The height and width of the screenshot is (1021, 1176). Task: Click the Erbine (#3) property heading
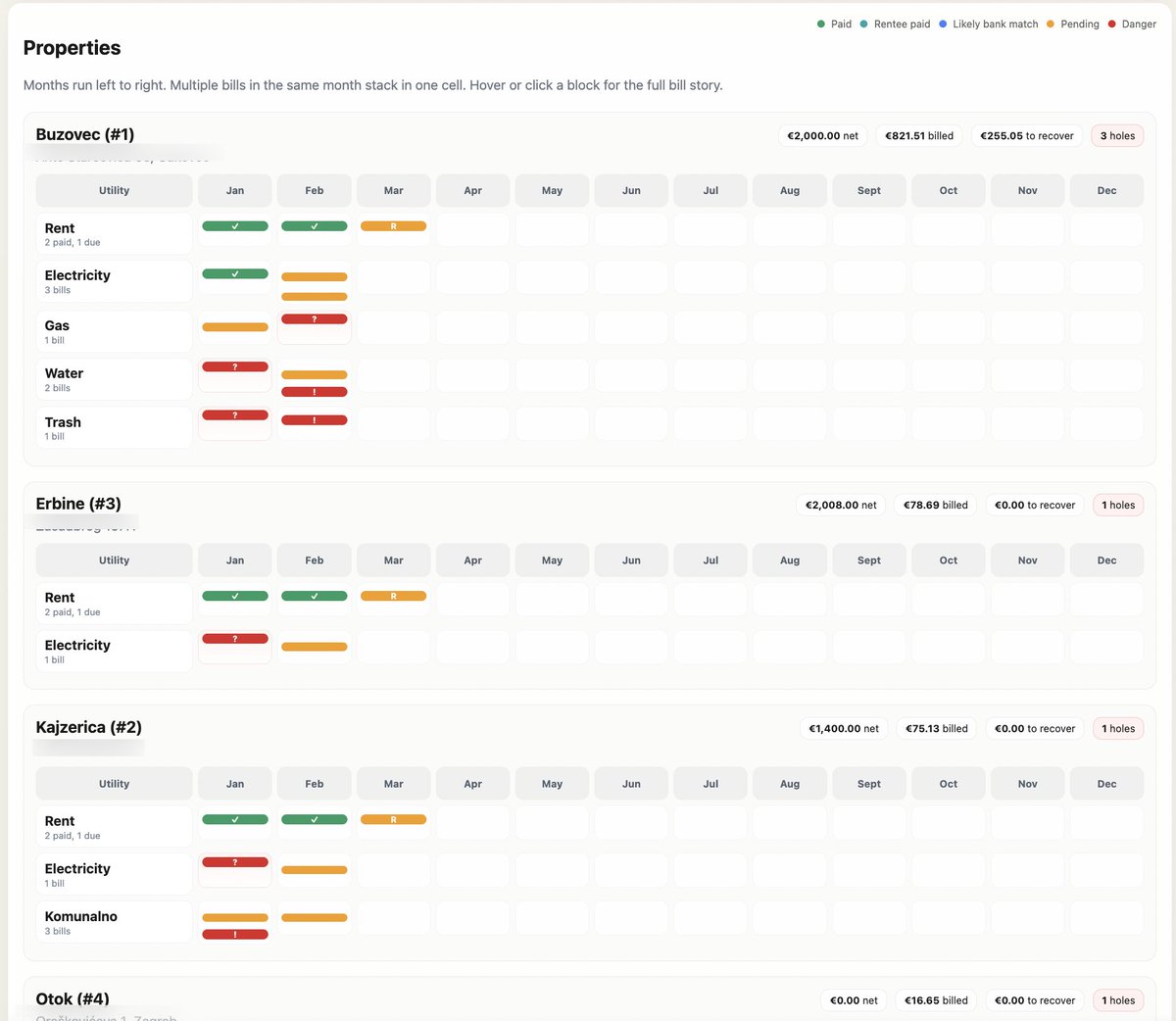click(78, 504)
